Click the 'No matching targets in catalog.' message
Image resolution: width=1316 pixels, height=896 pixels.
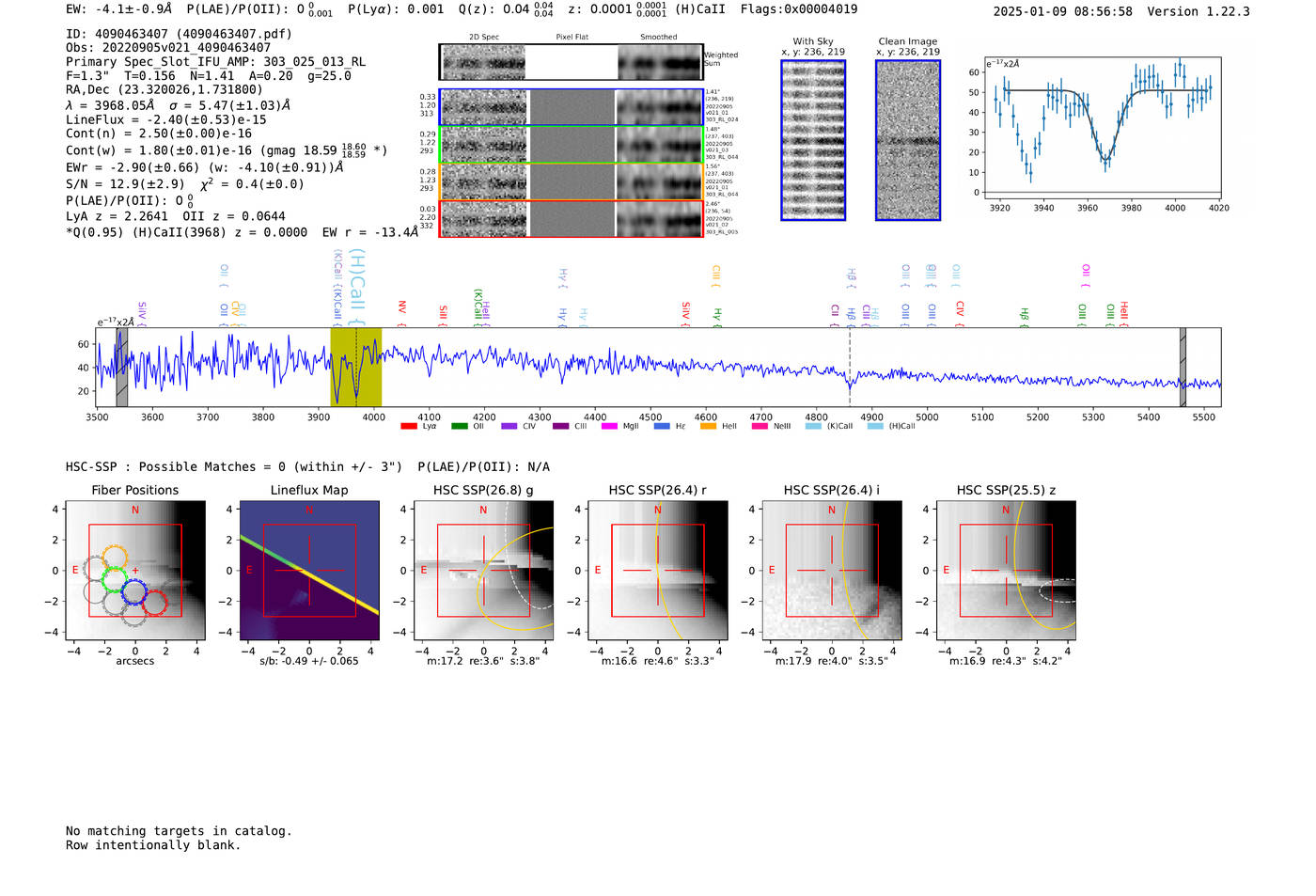(179, 831)
